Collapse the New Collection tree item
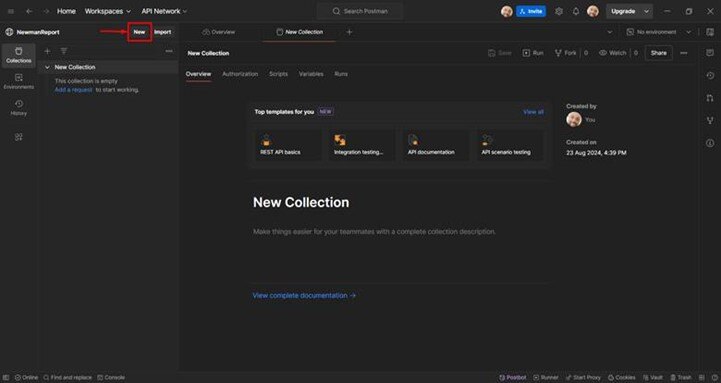721x383 pixels. [47, 67]
